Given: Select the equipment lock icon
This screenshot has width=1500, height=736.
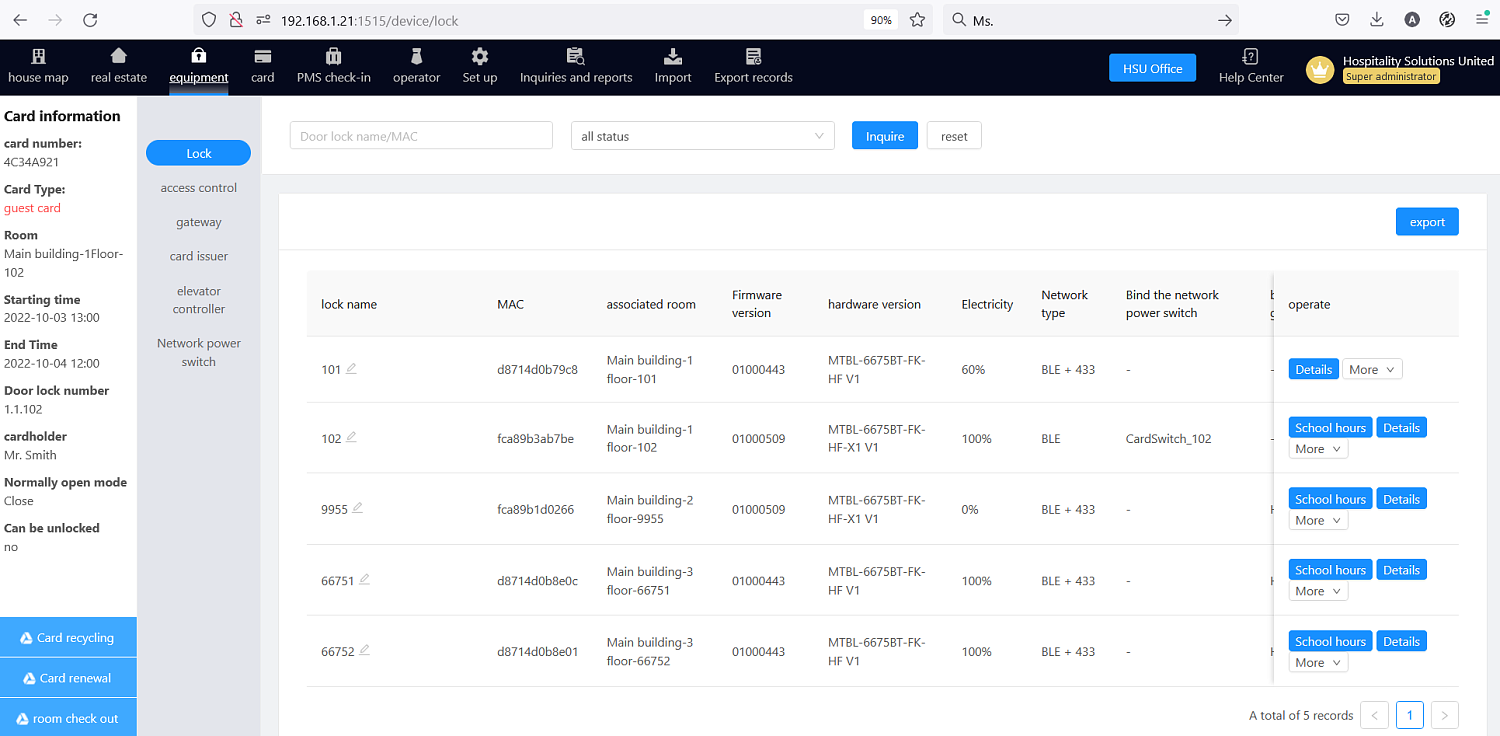Looking at the screenshot, I should [x=199, y=56].
